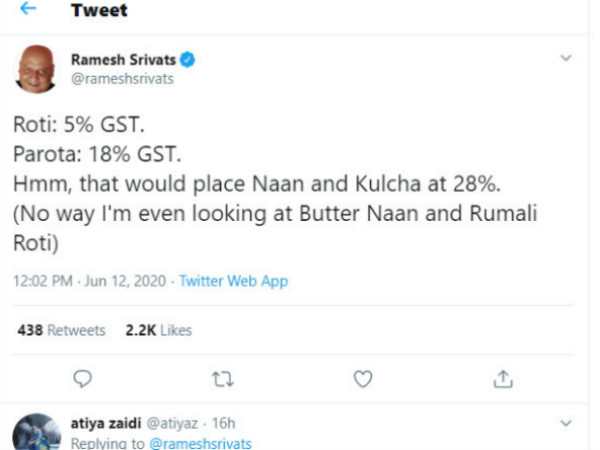Viewport: 600px width, 450px height.
Task: Expand options chevron on atiya zaidi's reply
Action: coord(567,422)
